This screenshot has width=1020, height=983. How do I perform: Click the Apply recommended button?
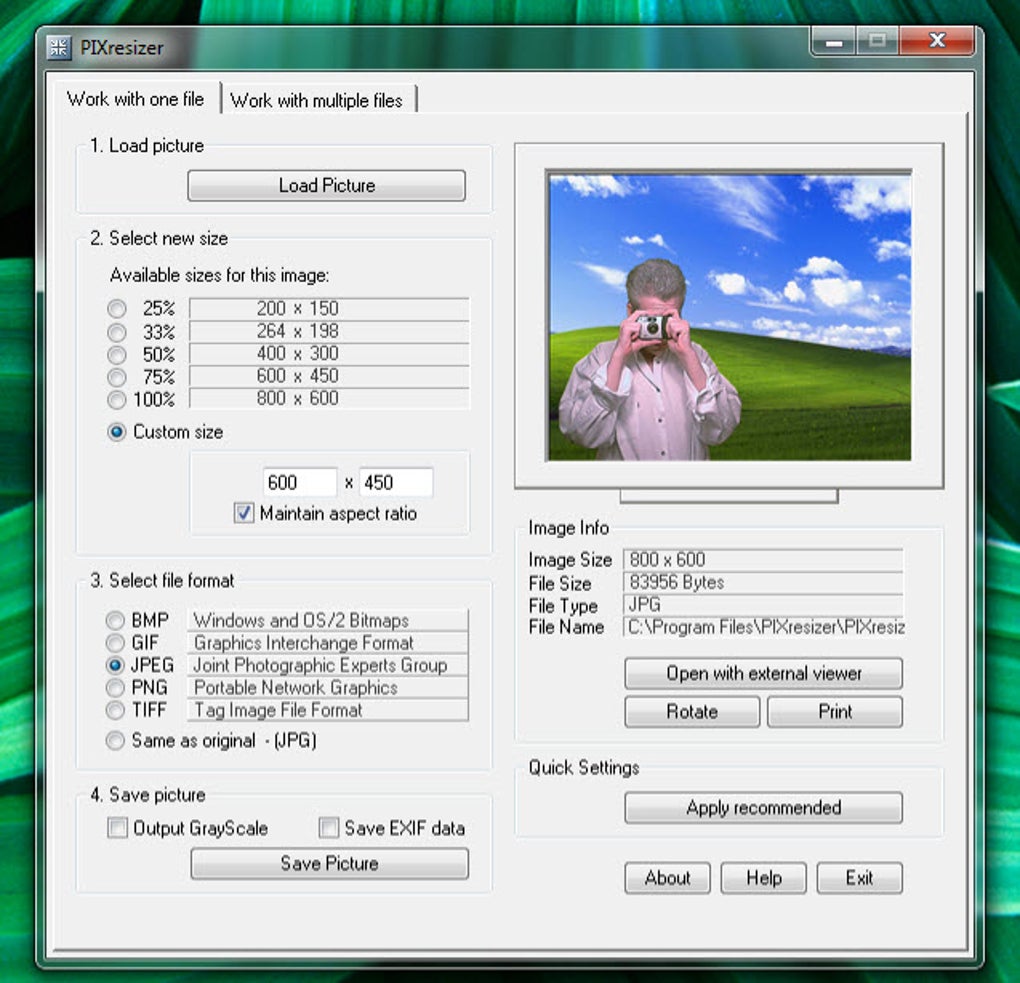tap(763, 808)
